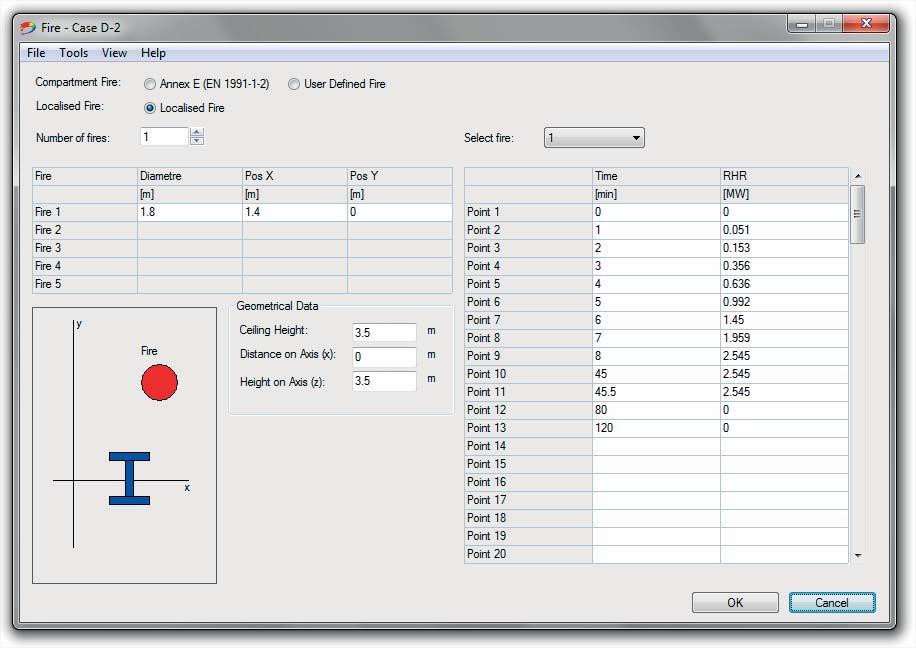Open the Select fire dropdown

point(594,138)
